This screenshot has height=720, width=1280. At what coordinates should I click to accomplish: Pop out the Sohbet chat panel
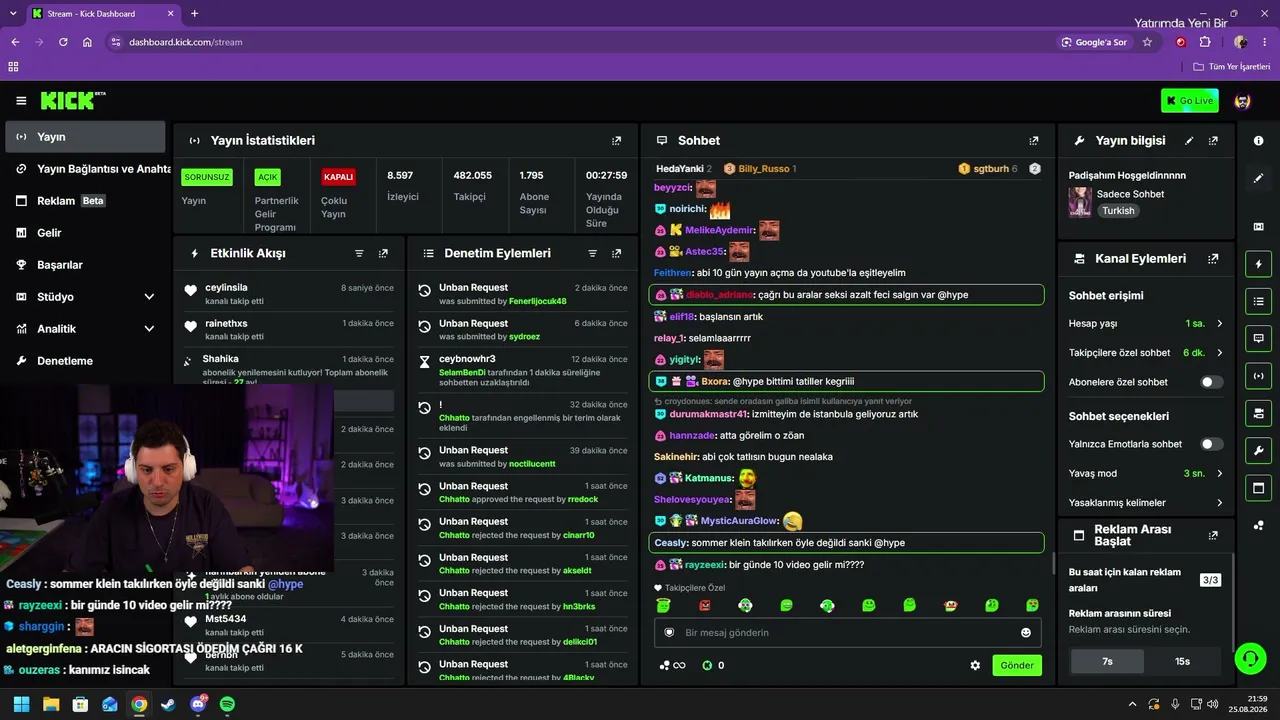click(1034, 141)
